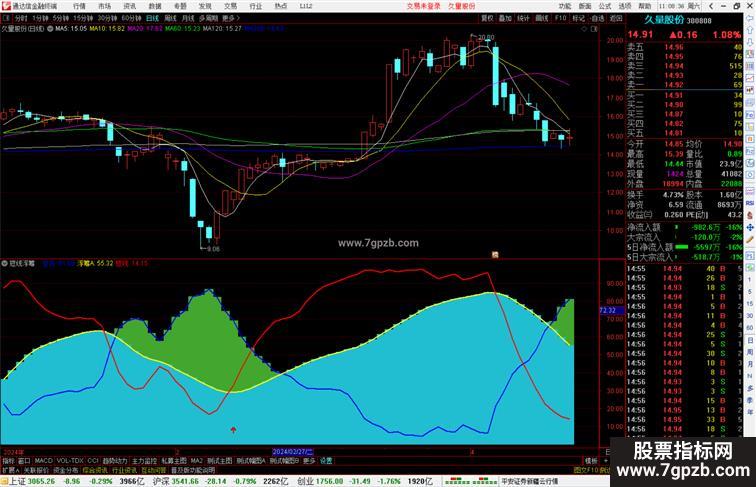Click the 复权 toolbar button
Viewport: 756px width, 487px height.
[487, 18]
